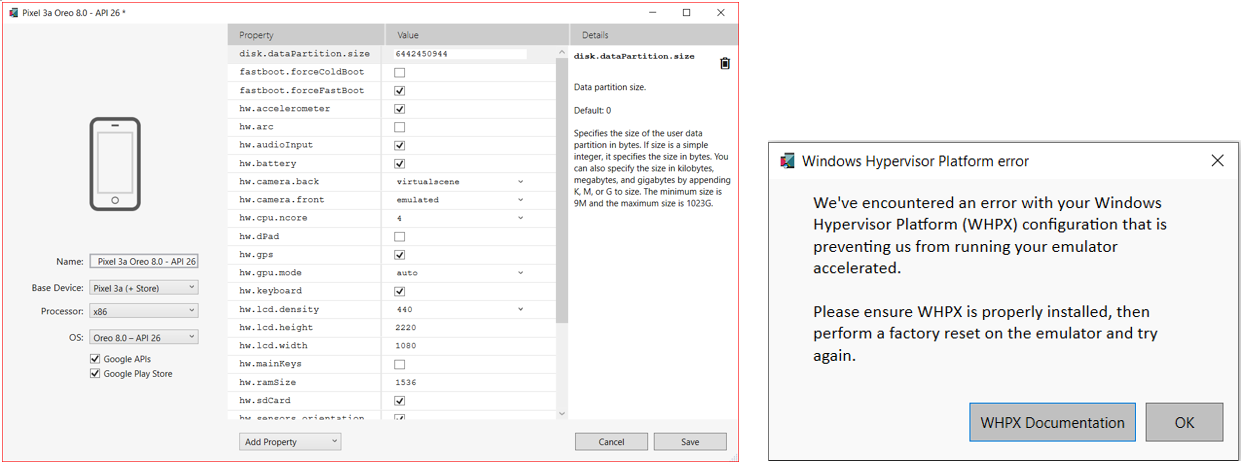Viewport: 1243px width, 467px height.
Task: Open the OS Oreo 8.0 dropdown
Action: coord(144,337)
